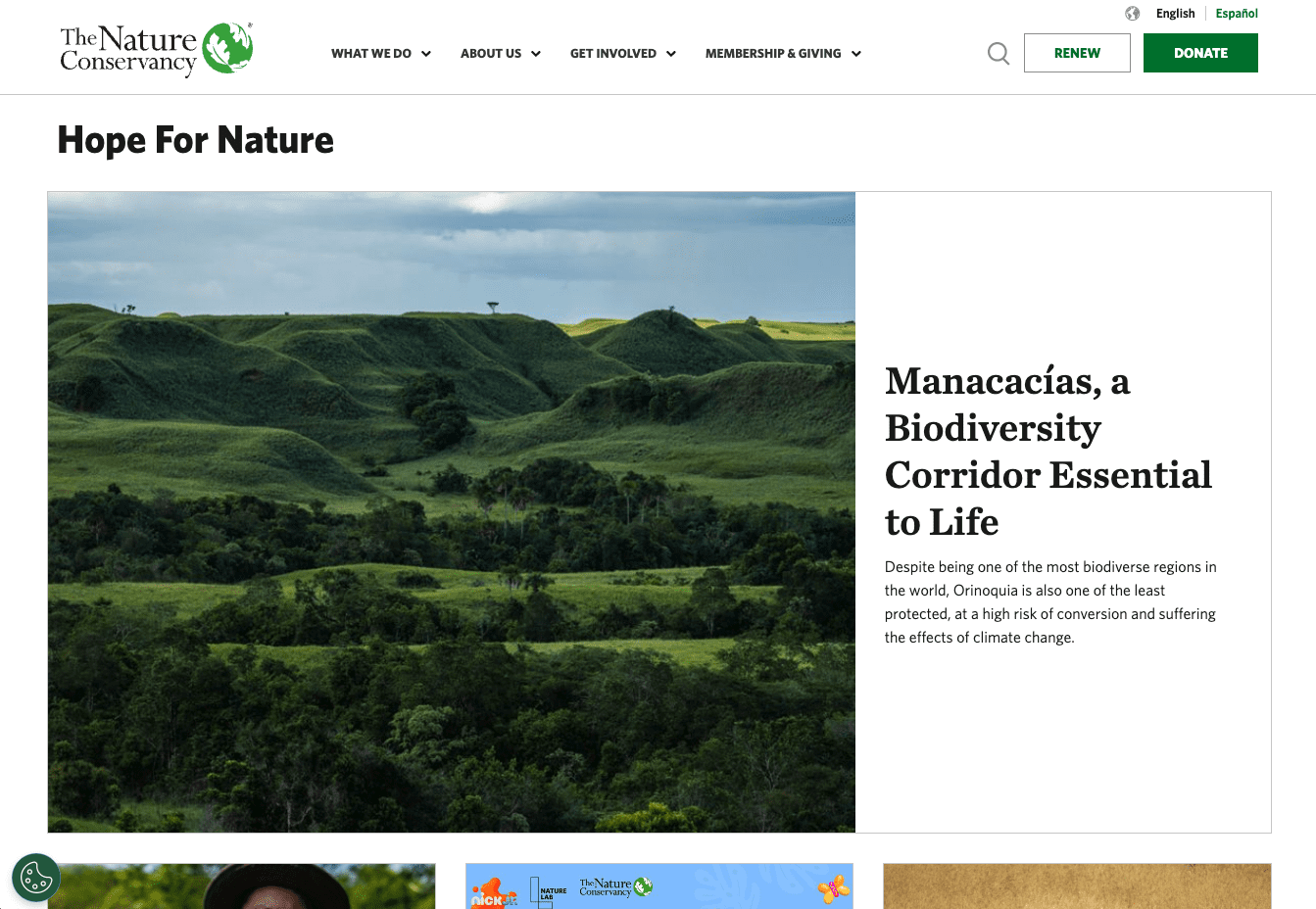
Task: Open the search magnifying glass
Action: 998,53
